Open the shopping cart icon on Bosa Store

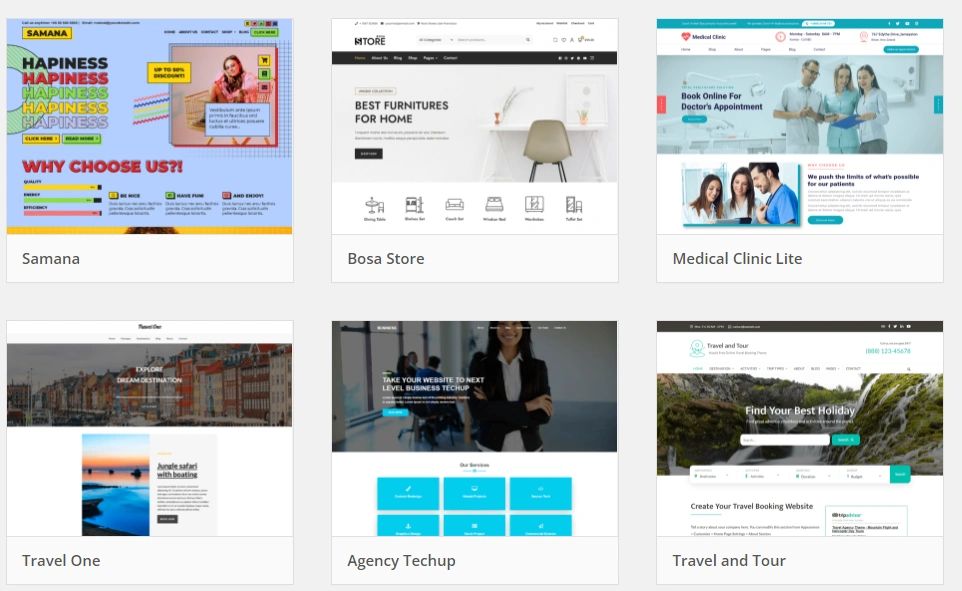pos(580,40)
